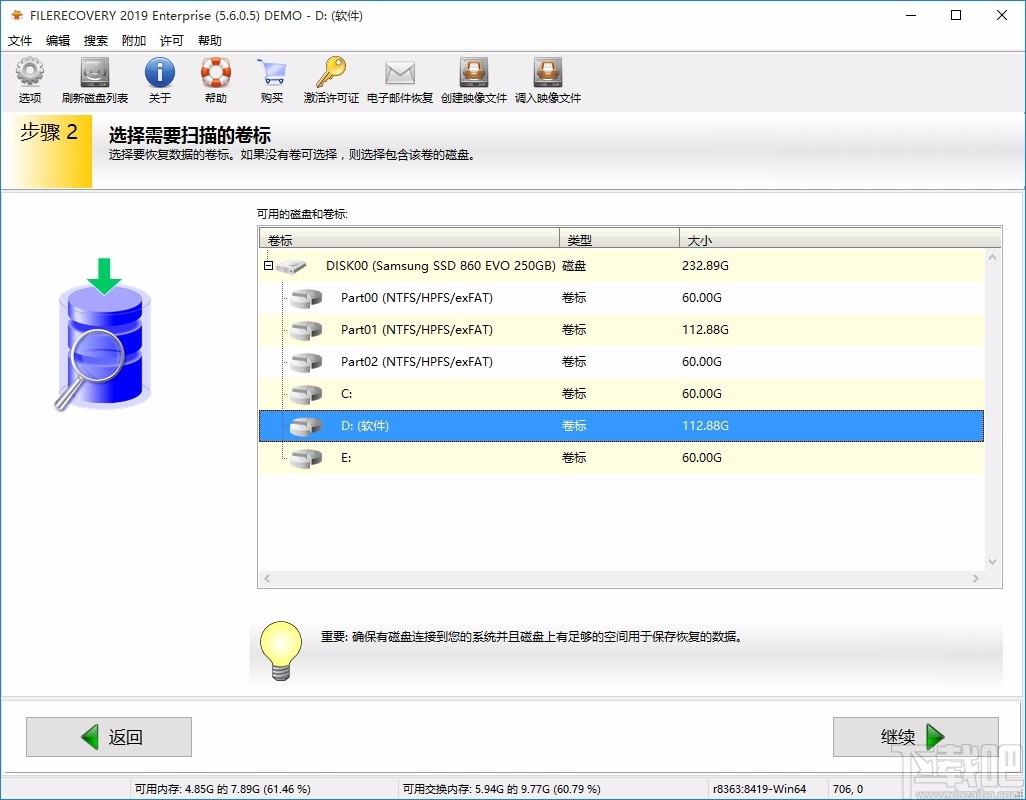Click the Part02 volume icon
This screenshot has height=800, width=1026.
click(306, 362)
